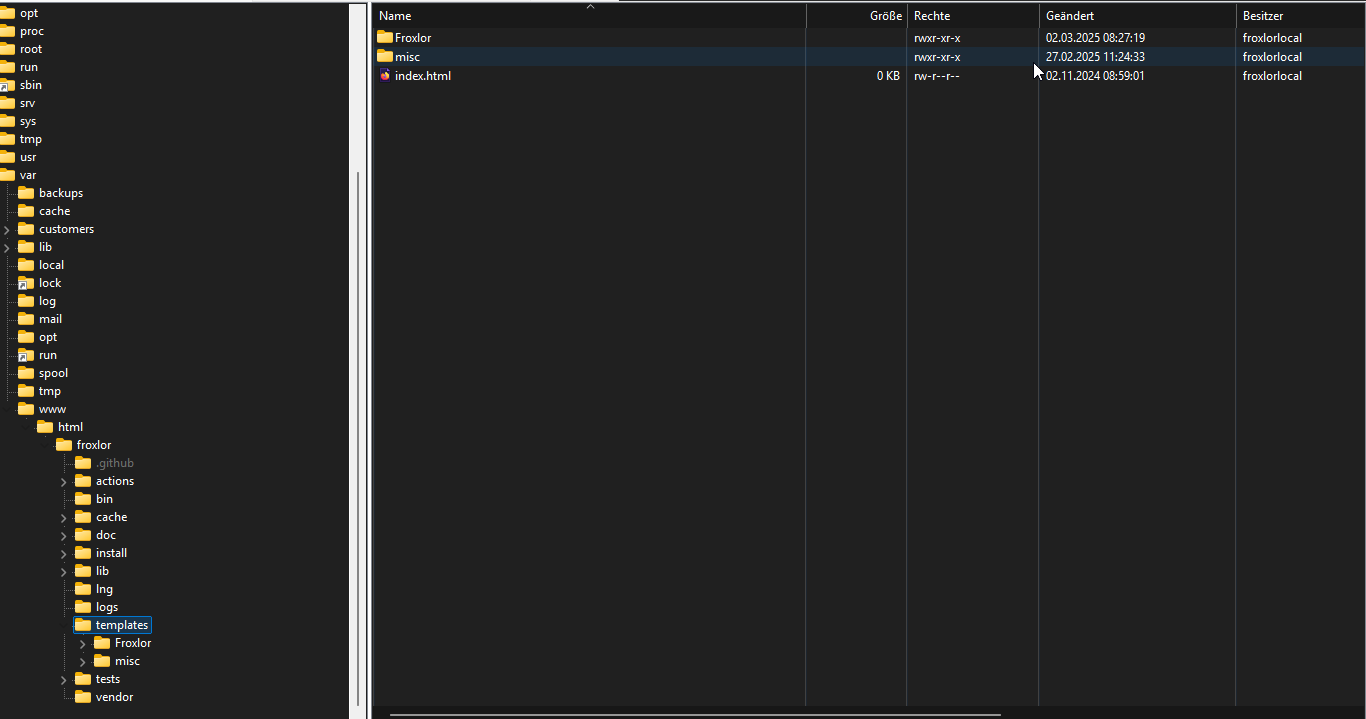Sort files by Rechte column header
This screenshot has height=719, width=1366.
coord(973,16)
